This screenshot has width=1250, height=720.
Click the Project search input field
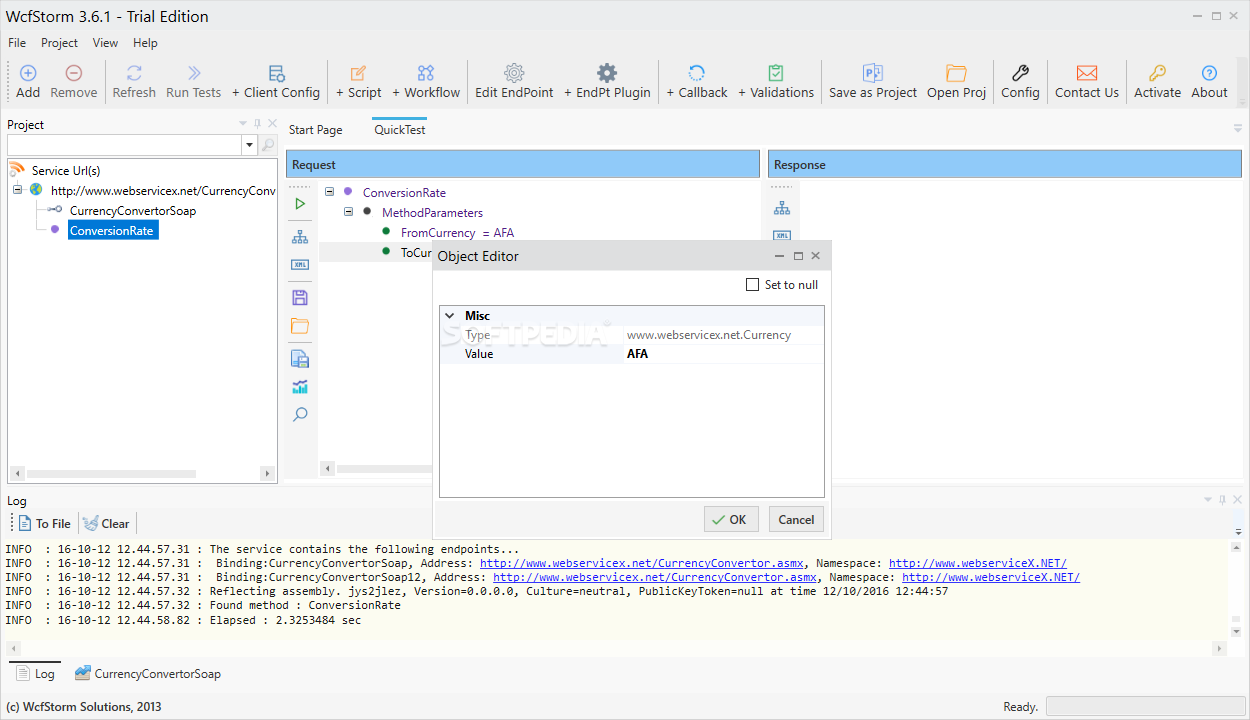click(x=124, y=146)
